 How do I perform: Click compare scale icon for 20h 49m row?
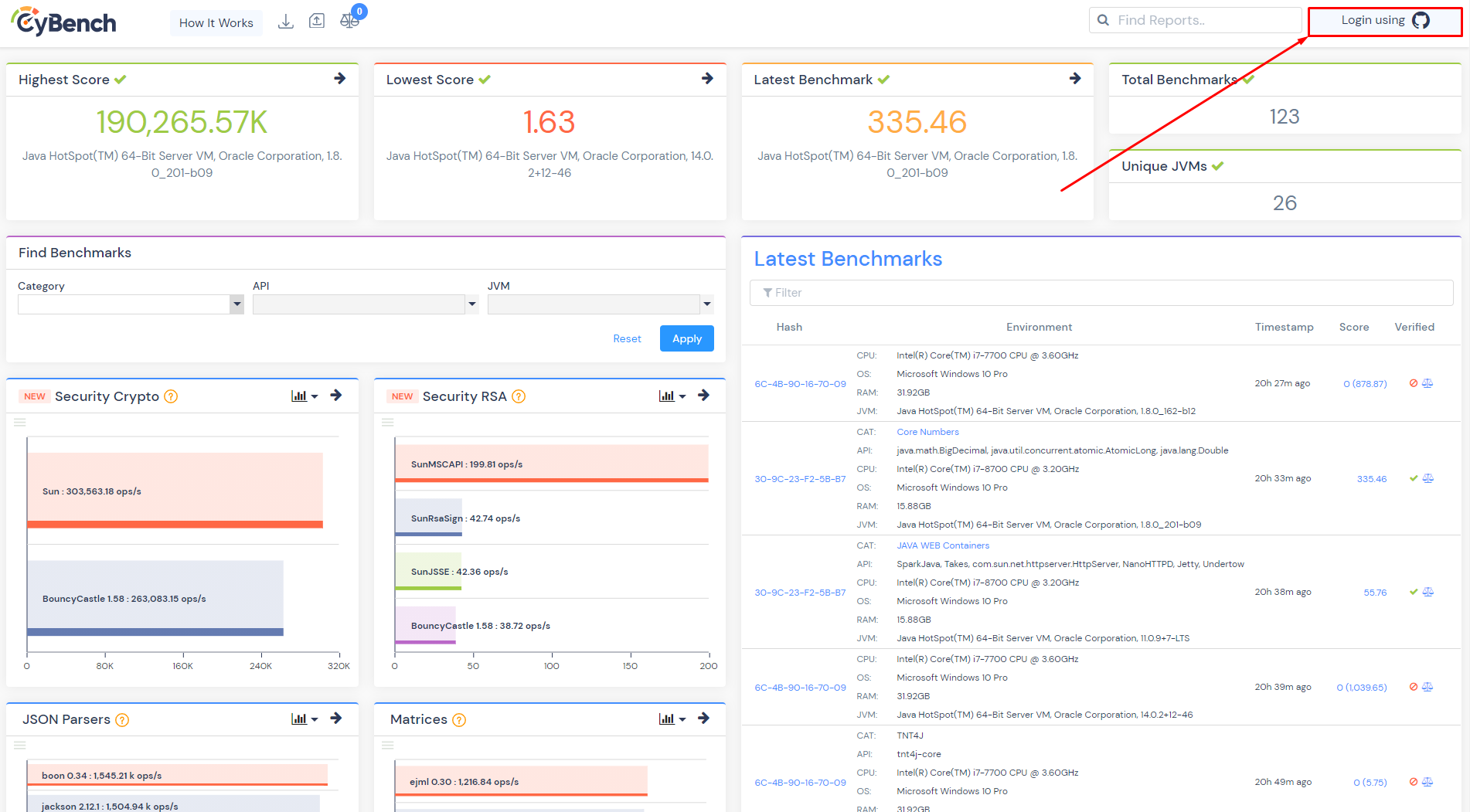point(1427,782)
